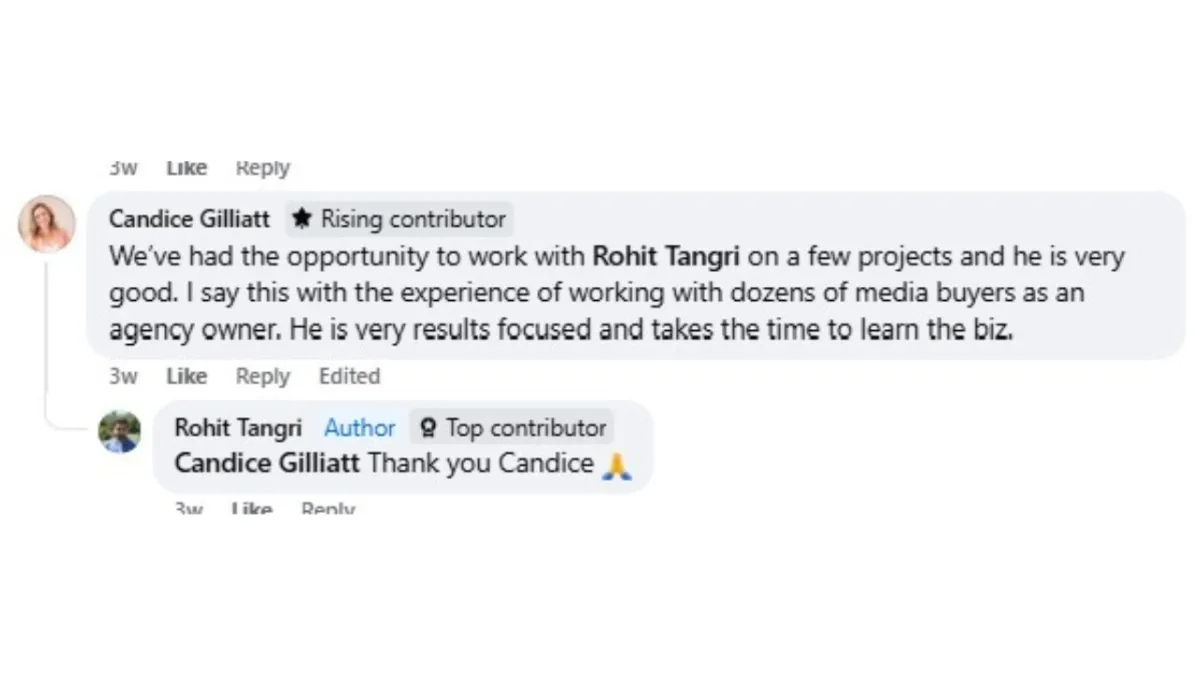Click the star icon in Rising contributor badge
Viewport: 1200px width, 675px height.
[x=303, y=218]
